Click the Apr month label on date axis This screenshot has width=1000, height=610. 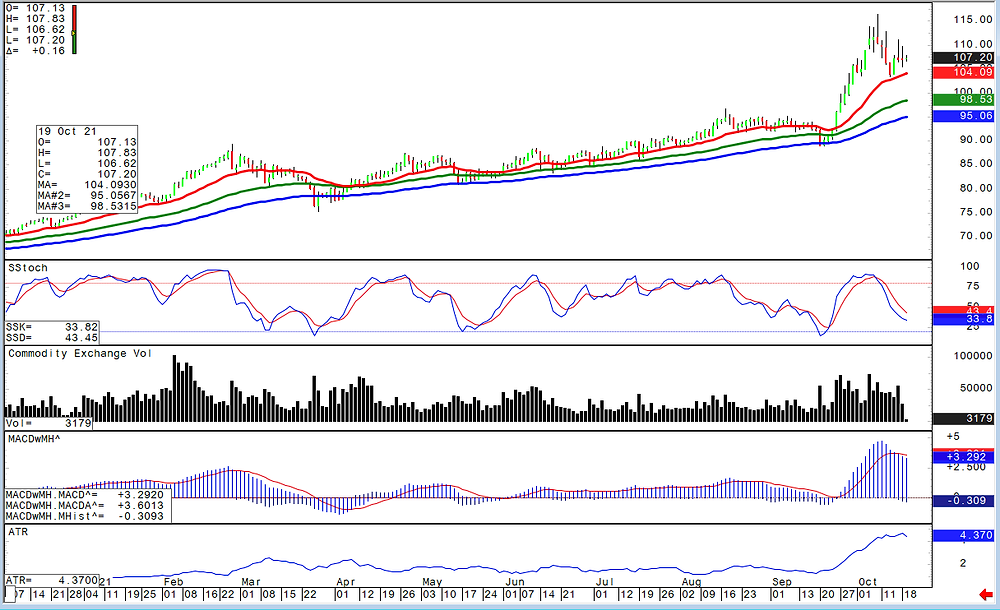[x=345, y=582]
